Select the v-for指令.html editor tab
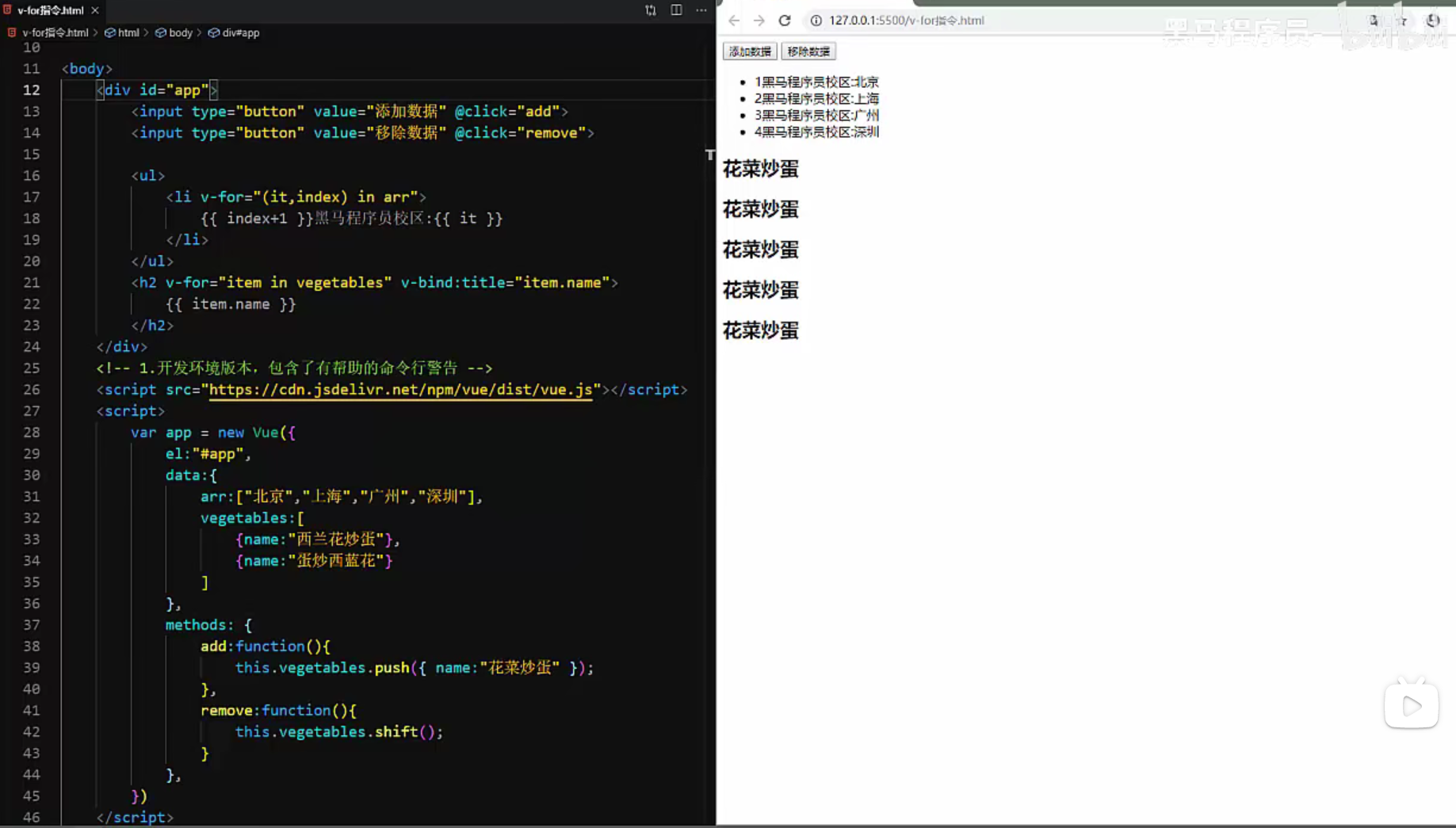This screenshot has height=828, width=1456. click(50, 10)
